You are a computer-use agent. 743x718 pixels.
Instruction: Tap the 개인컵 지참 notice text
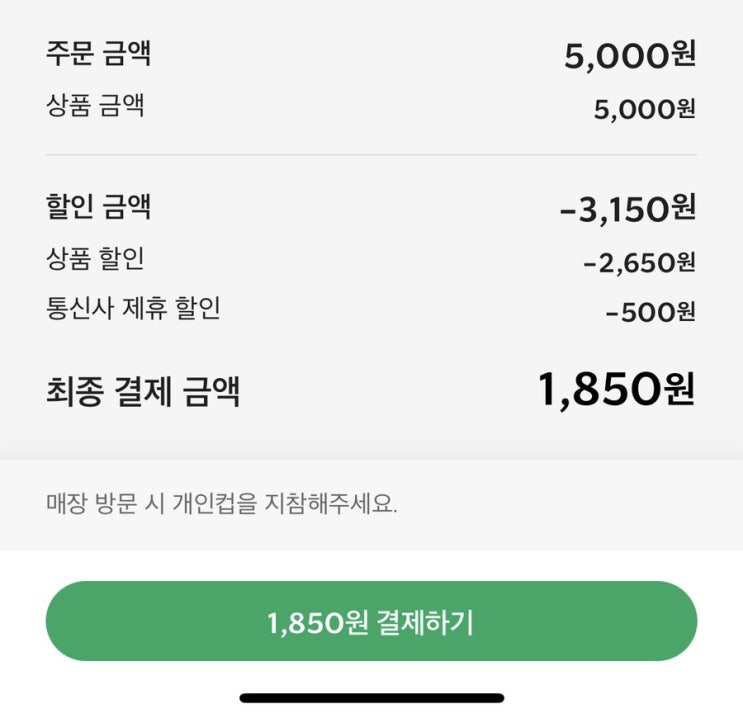click(222, 504)
